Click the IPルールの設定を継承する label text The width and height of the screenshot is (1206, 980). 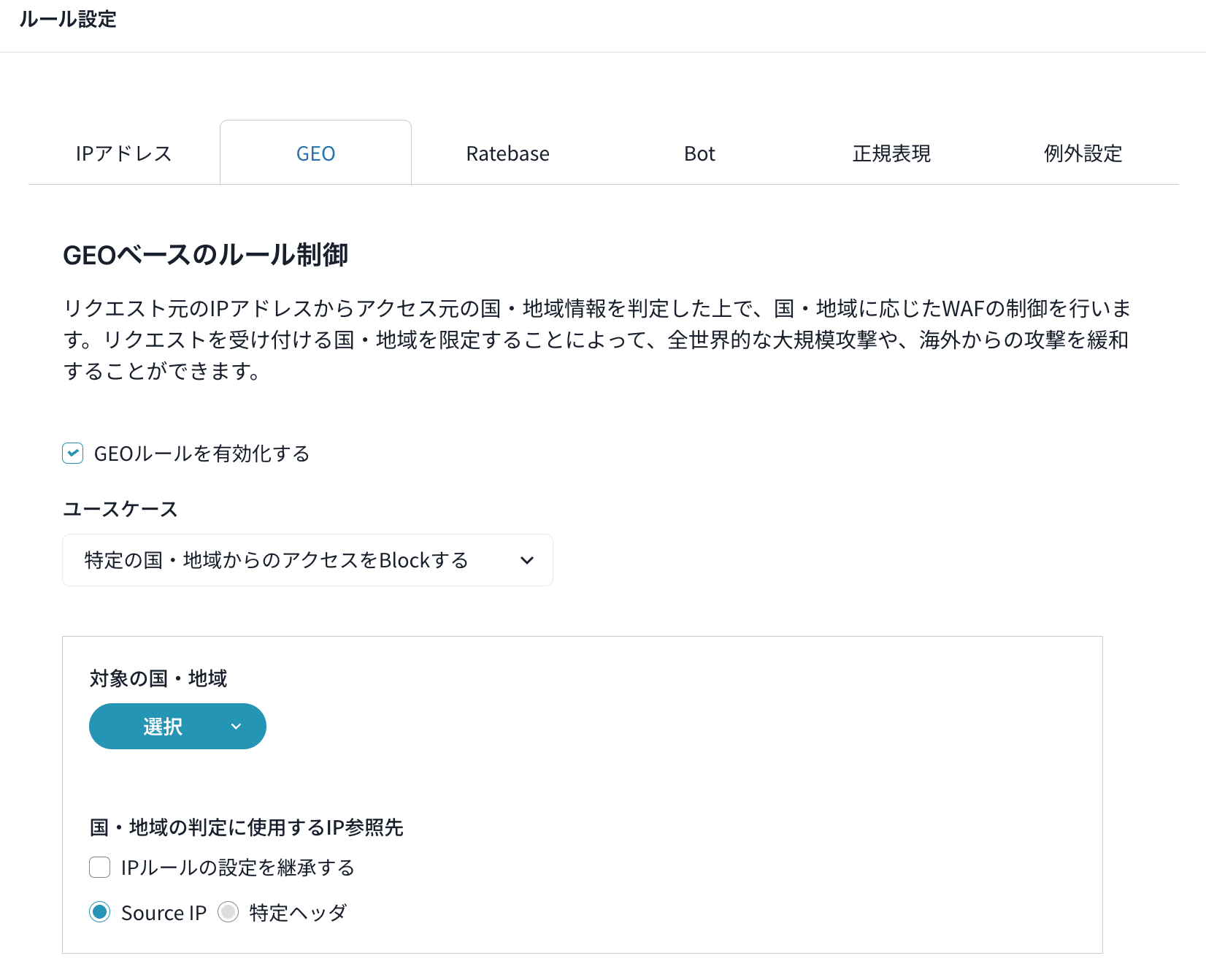coord(237,868)
